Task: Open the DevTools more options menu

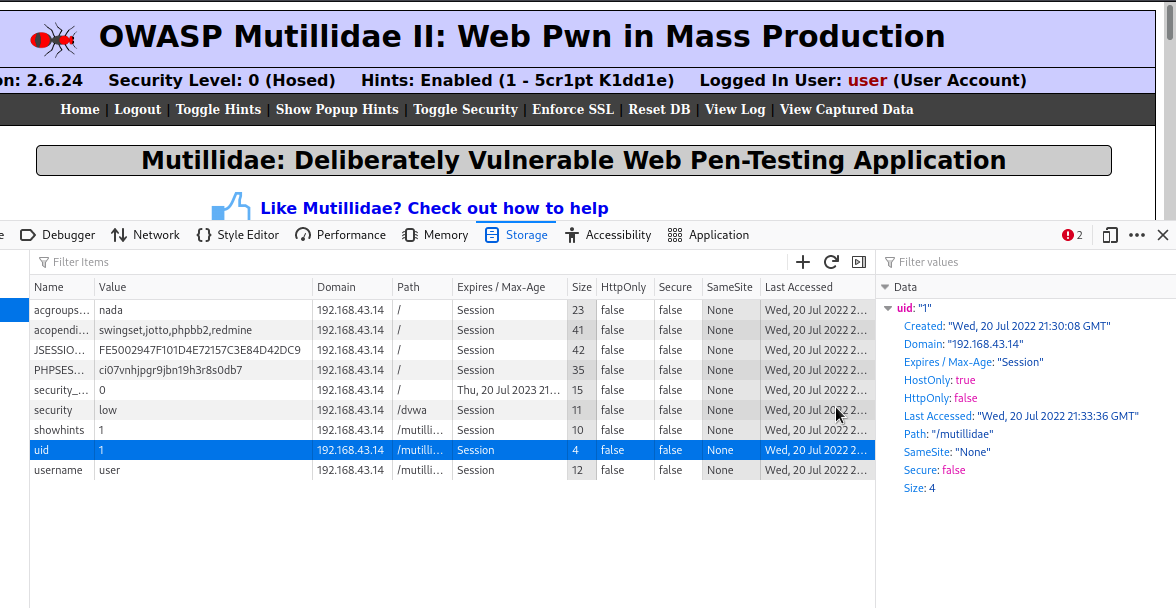Action: (x=1137, y=235)
